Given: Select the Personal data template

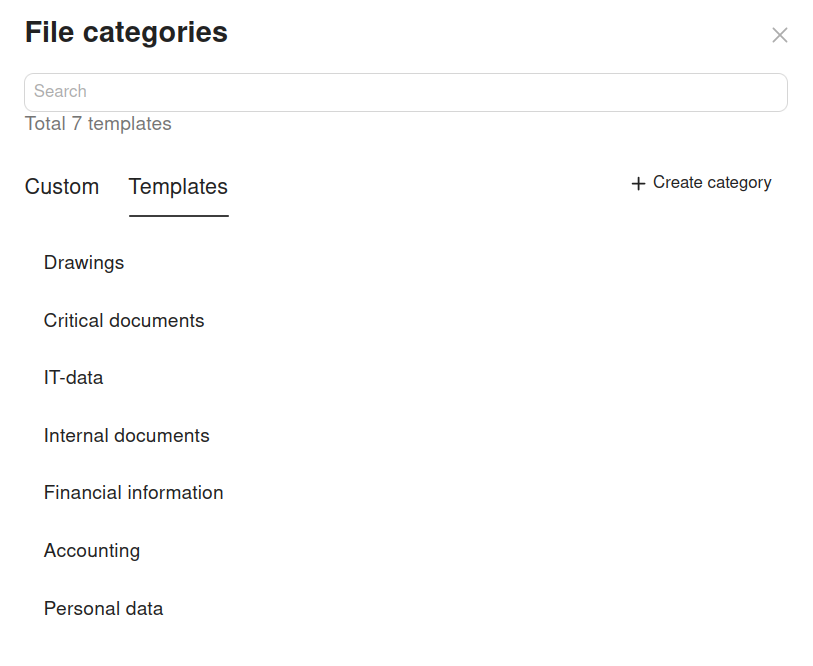Looking at the screenshot, I should pyautogui.click(x=104, y=609).
